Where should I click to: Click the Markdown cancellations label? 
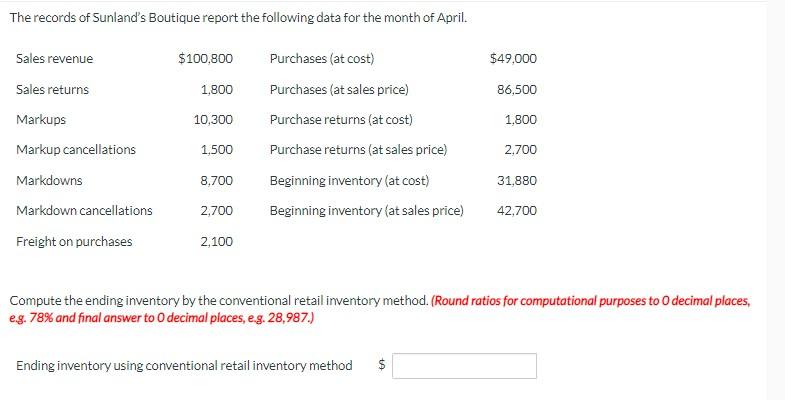coord(84,210)
